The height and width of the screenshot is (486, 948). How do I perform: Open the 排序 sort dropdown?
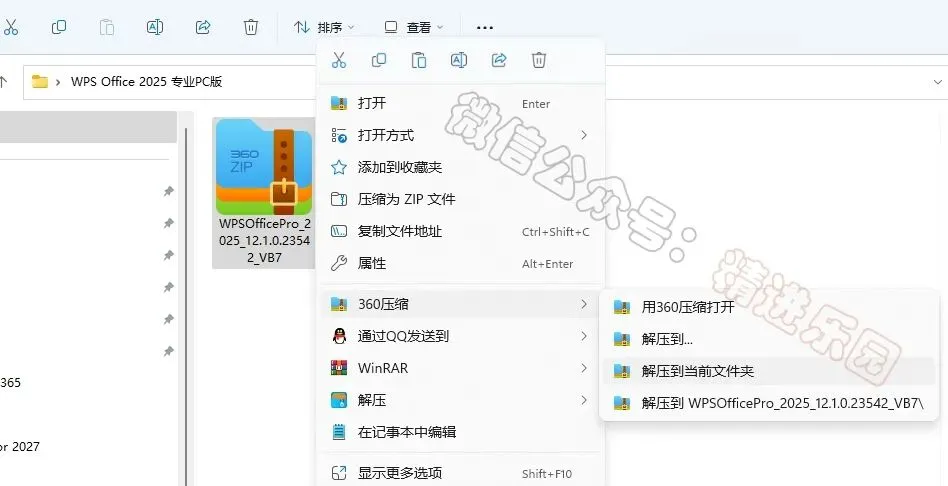pyautogui.click(x=324, y=27)
